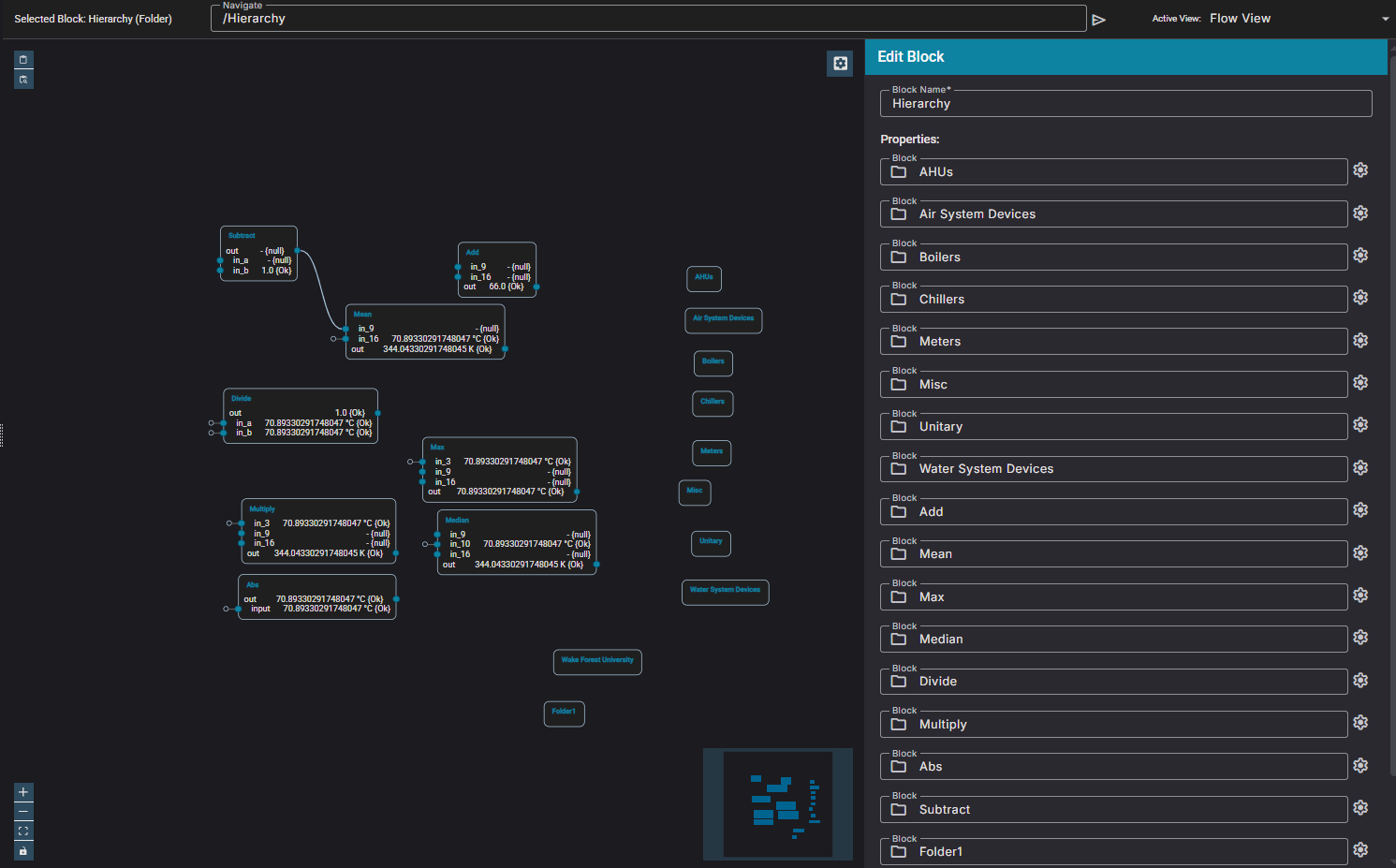Open settings gear for Median property

1360,638
